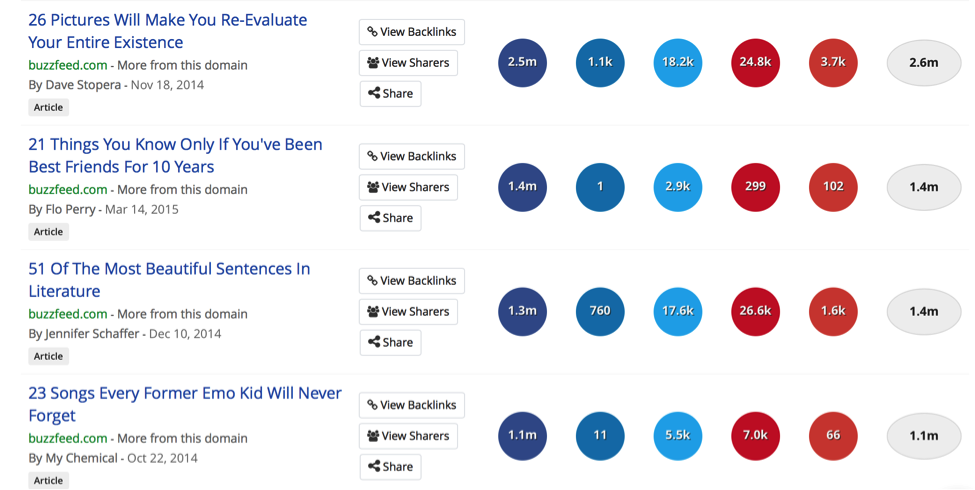View Sharers for 21 Things article
This screenshot has height=490, width=975.
click(408, 187)
